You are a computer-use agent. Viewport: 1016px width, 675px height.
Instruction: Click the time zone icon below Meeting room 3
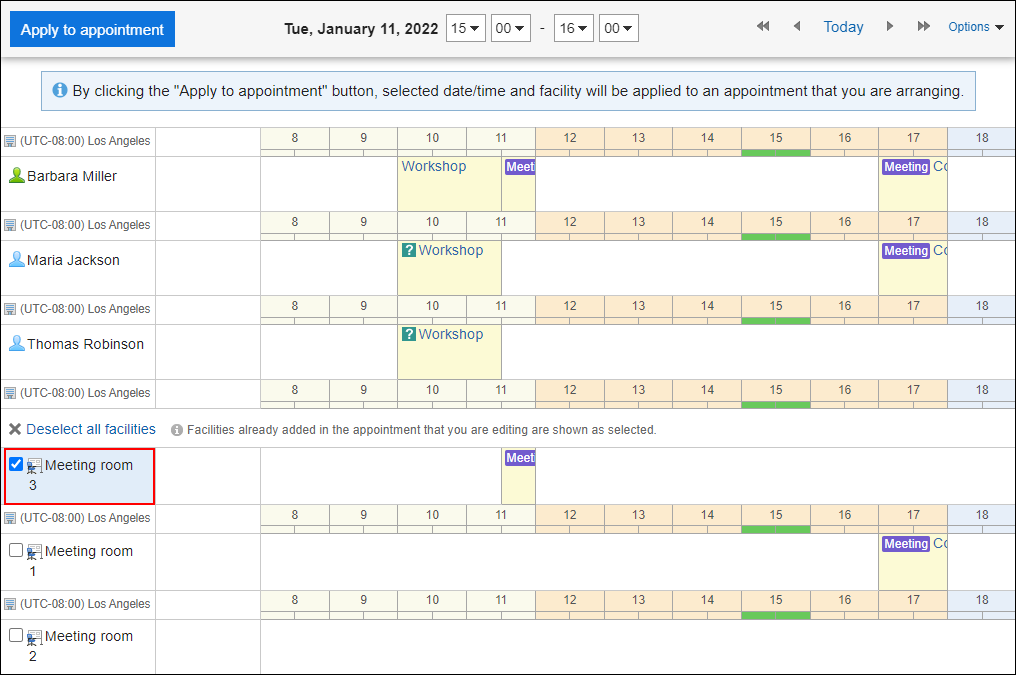[x=10, y=518]
